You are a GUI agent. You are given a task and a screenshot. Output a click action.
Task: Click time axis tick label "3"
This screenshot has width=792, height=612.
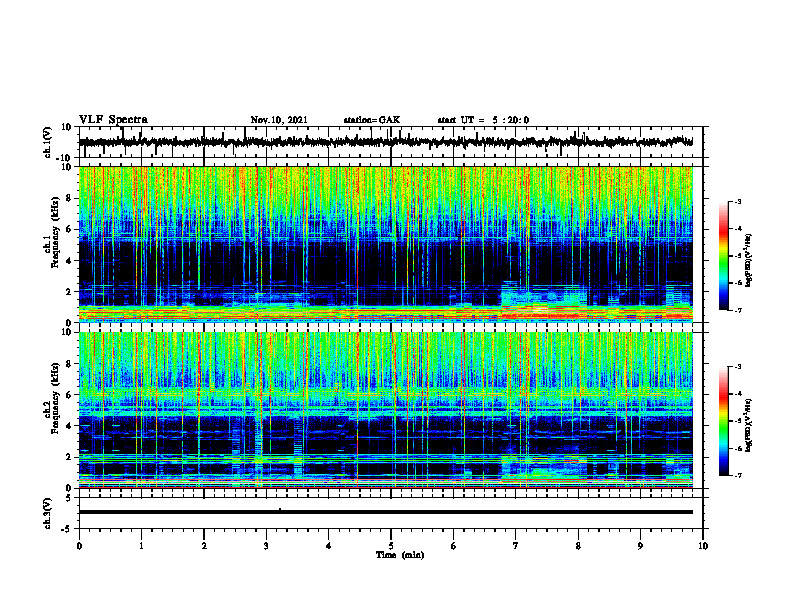pyautogui.click(x=266, y=546)
